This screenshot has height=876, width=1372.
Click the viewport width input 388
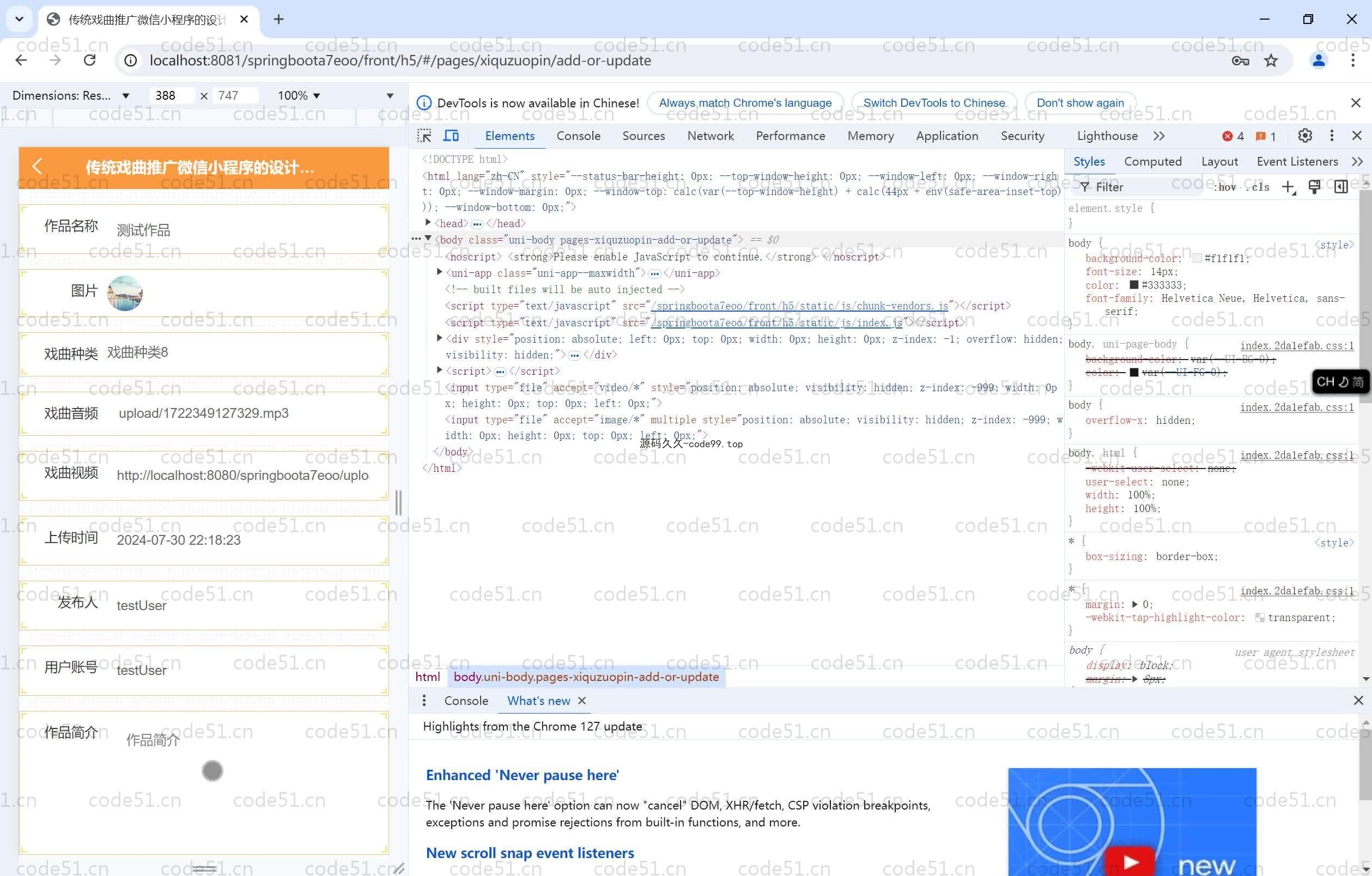pos(172,96)
